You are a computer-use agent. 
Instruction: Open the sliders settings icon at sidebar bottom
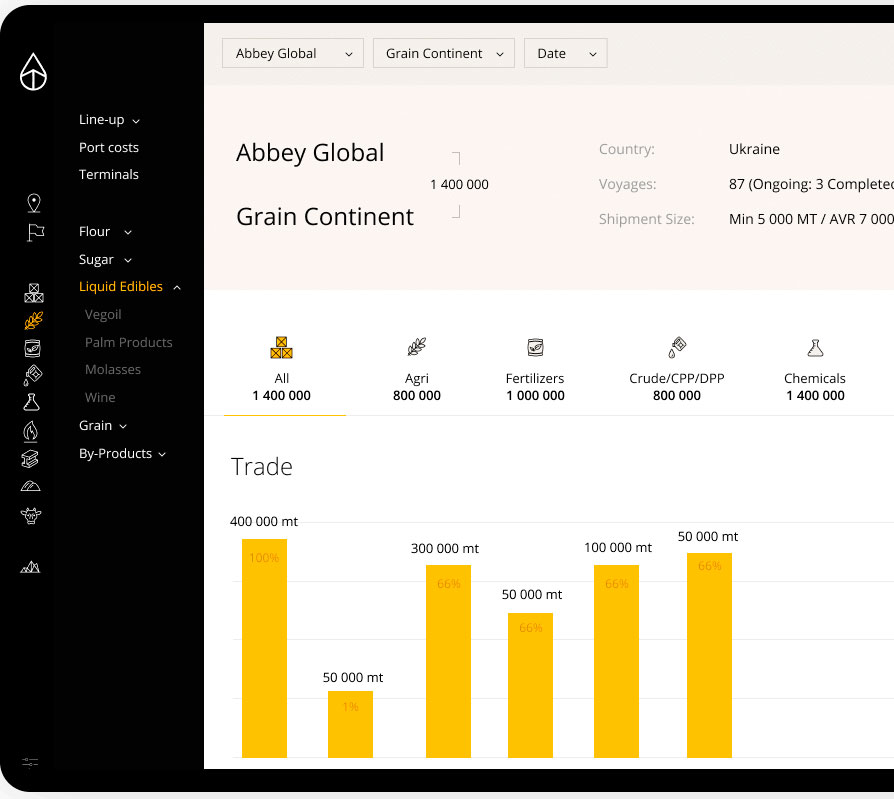[x=30, y=763]
